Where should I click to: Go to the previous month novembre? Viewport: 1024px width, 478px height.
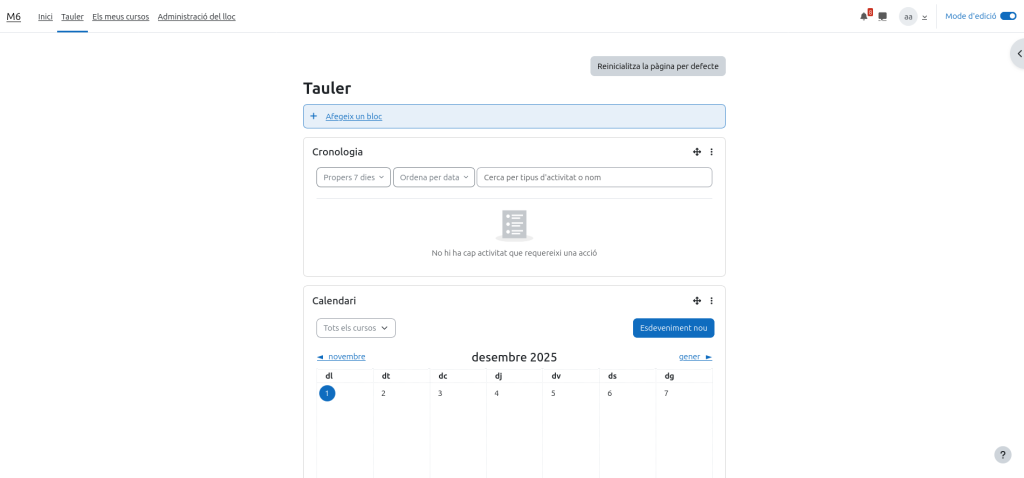341,357
